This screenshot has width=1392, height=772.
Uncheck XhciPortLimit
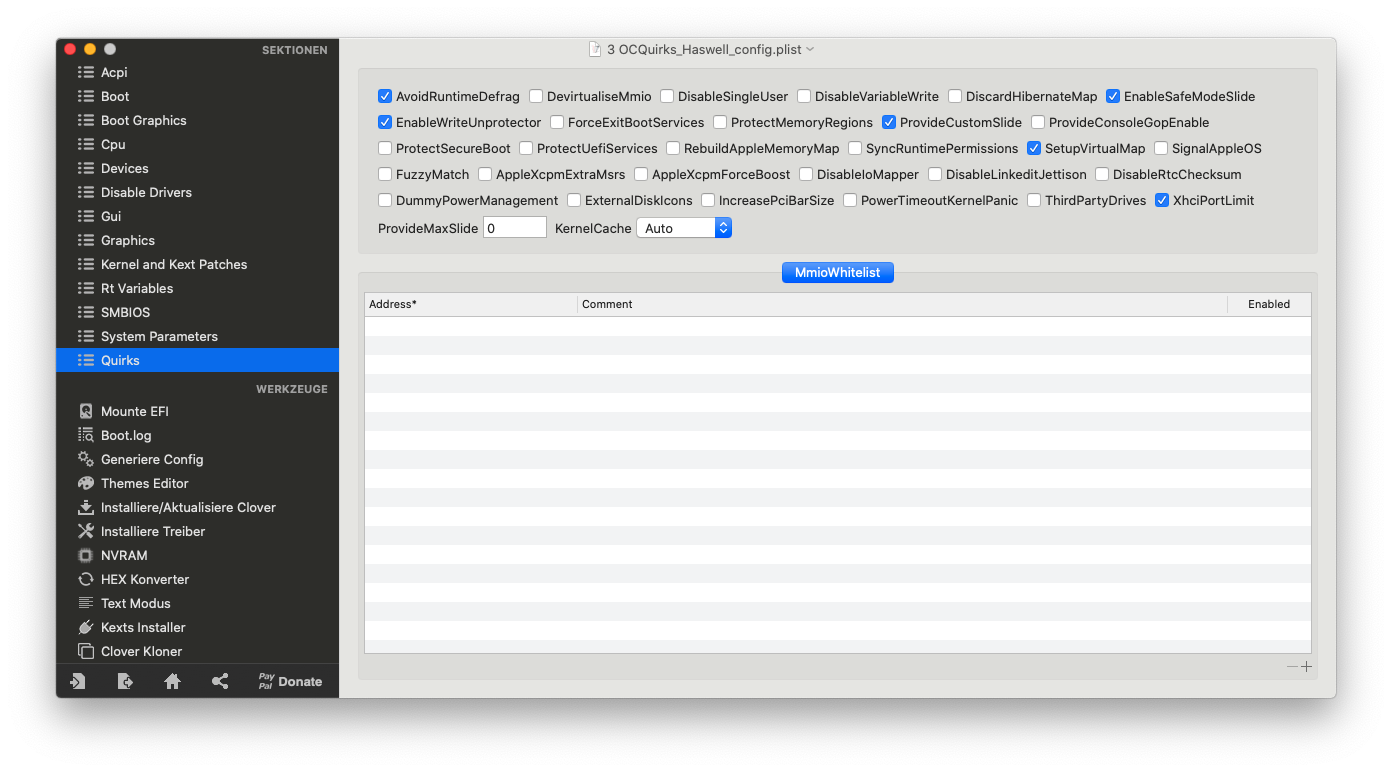[1162, 201]
